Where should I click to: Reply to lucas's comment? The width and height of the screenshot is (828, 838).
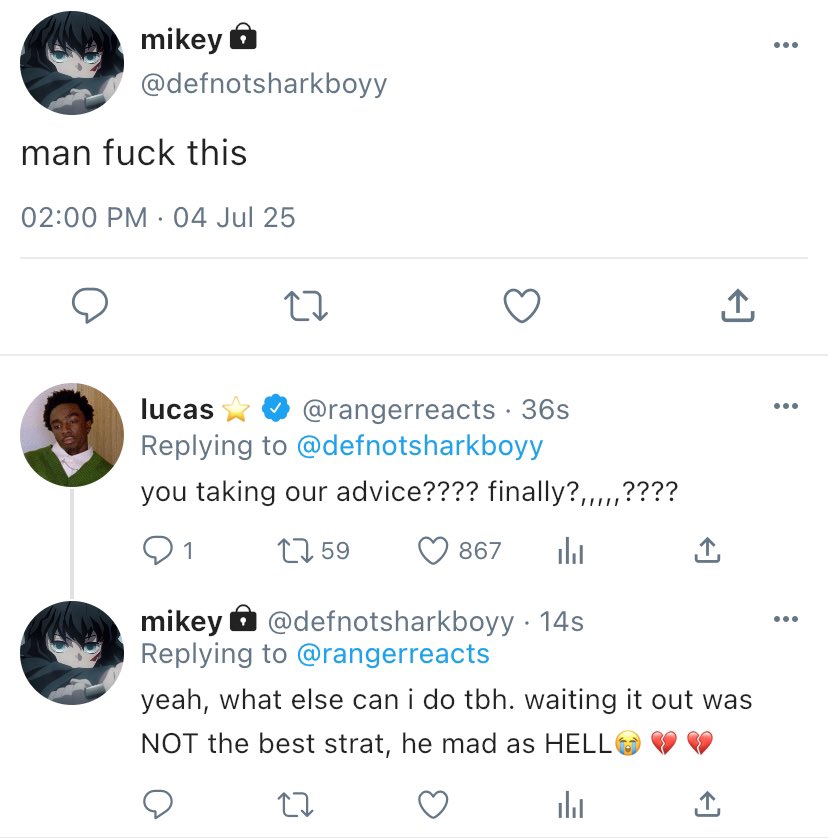click(159, 550)
